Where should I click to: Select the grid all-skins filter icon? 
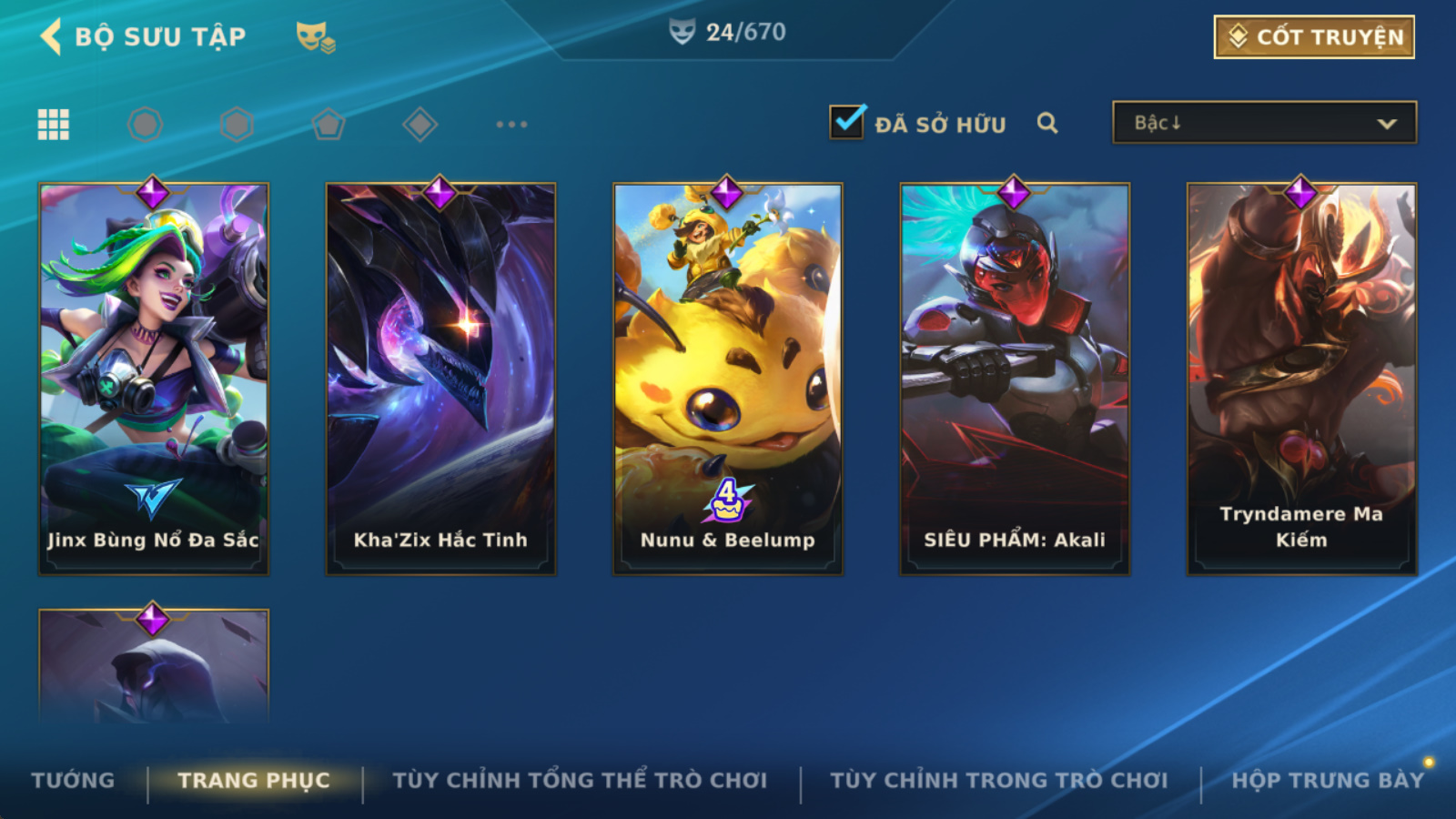53,124
